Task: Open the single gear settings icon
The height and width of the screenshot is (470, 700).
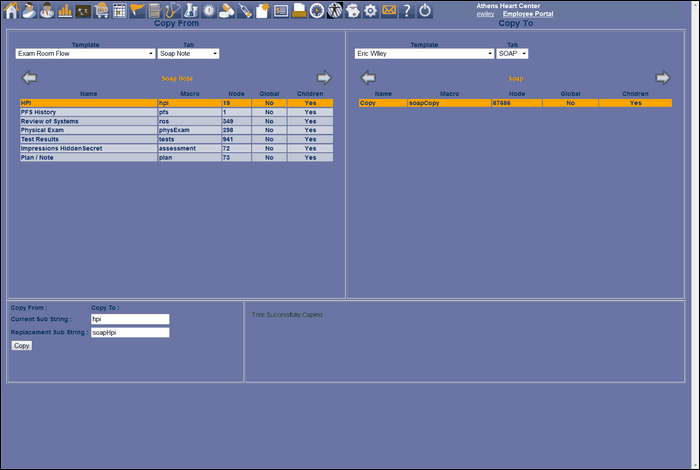Action: tap(371, 10)
